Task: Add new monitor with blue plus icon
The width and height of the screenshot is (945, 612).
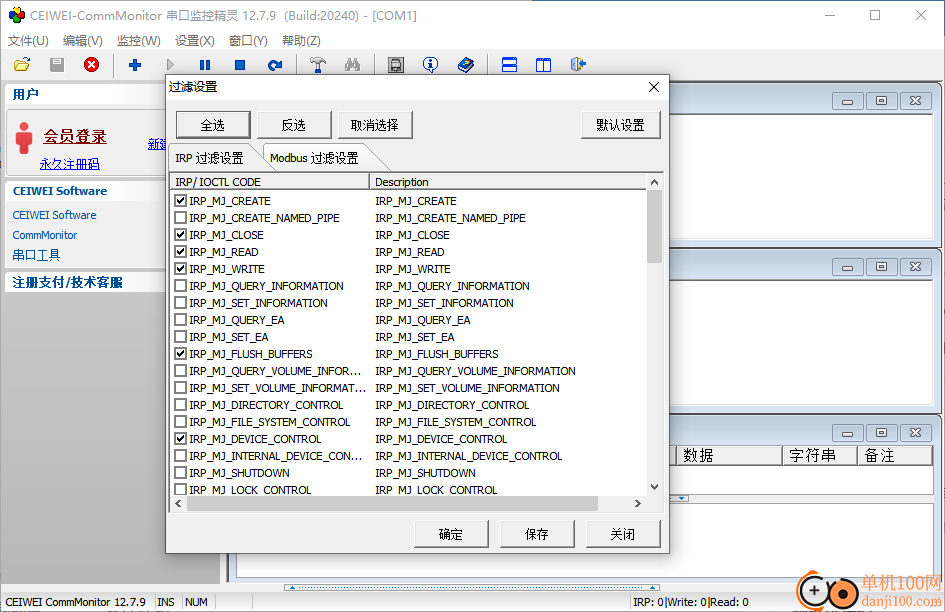Action: tap(135, 65)
